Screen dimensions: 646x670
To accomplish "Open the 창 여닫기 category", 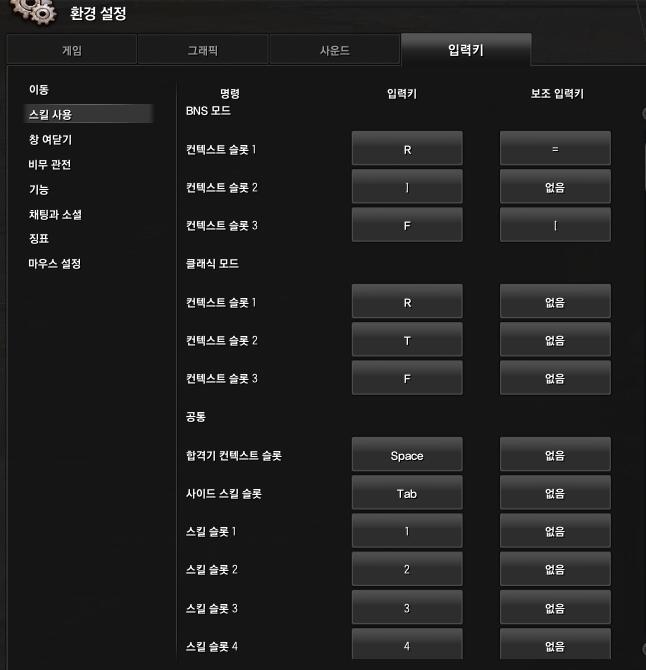I will pos(50,140).
